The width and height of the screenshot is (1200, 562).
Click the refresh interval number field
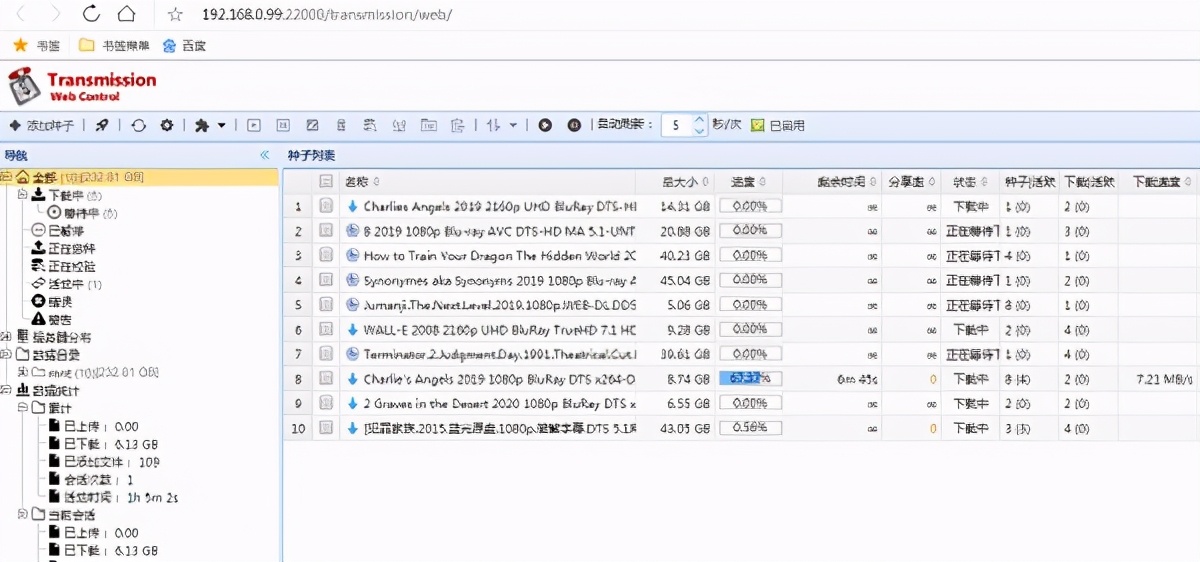pyautogui.click(x=676, y=125)
